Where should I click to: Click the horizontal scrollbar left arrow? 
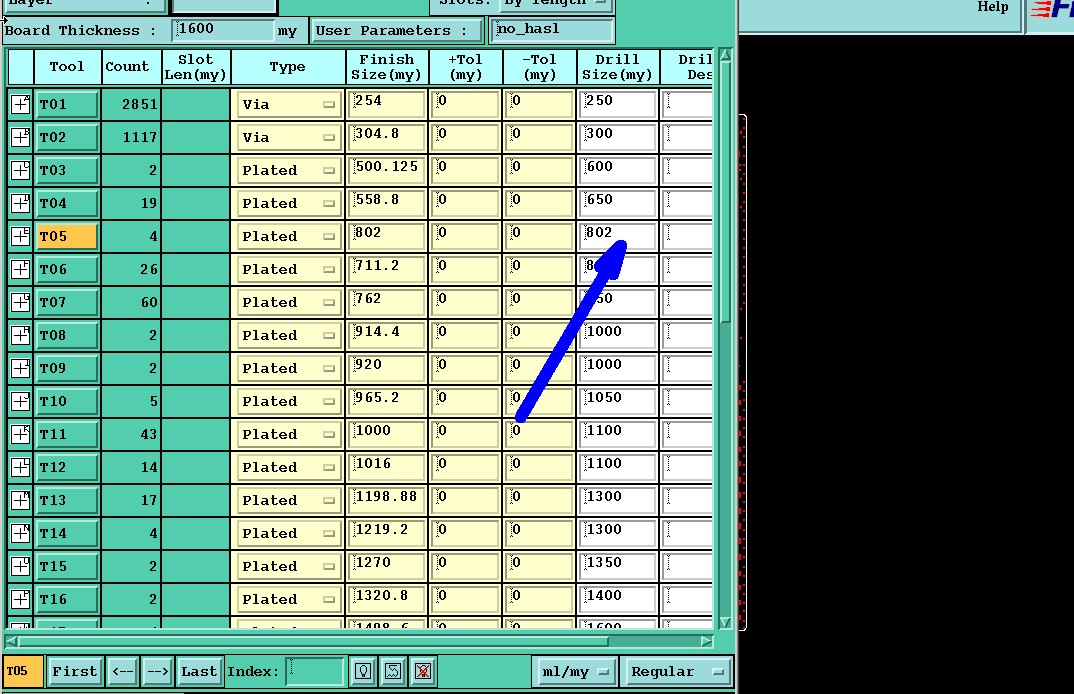click(x=12, y=641)
